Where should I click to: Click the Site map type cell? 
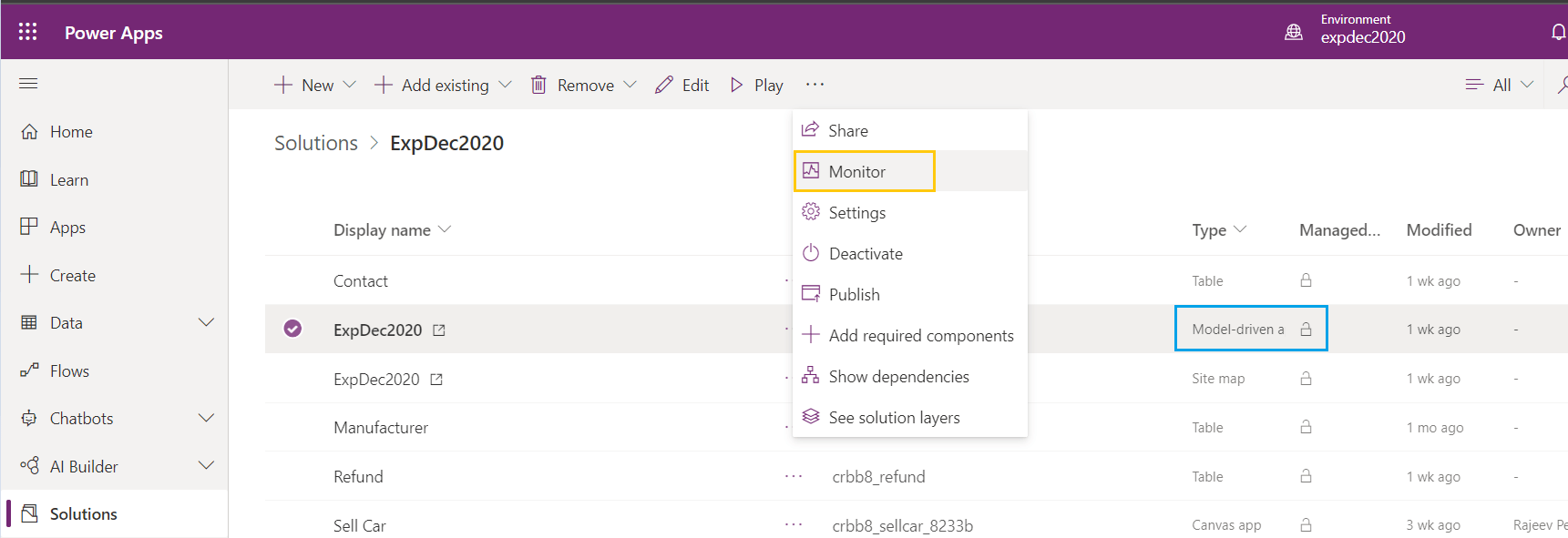tap(1217, 379)
